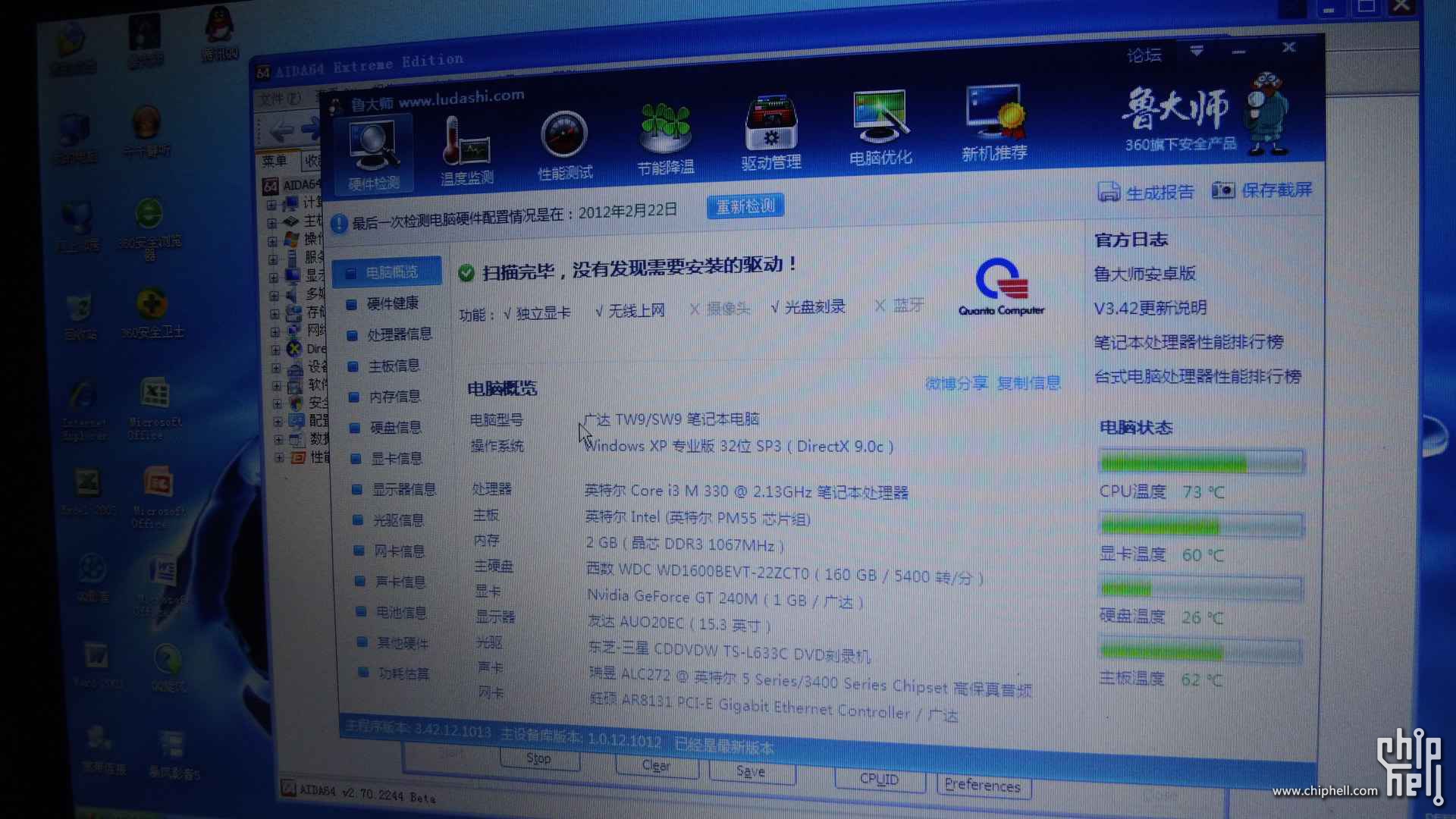
Task: Open the 鲁大师安卓版 log link
Action: point(1144,274)
